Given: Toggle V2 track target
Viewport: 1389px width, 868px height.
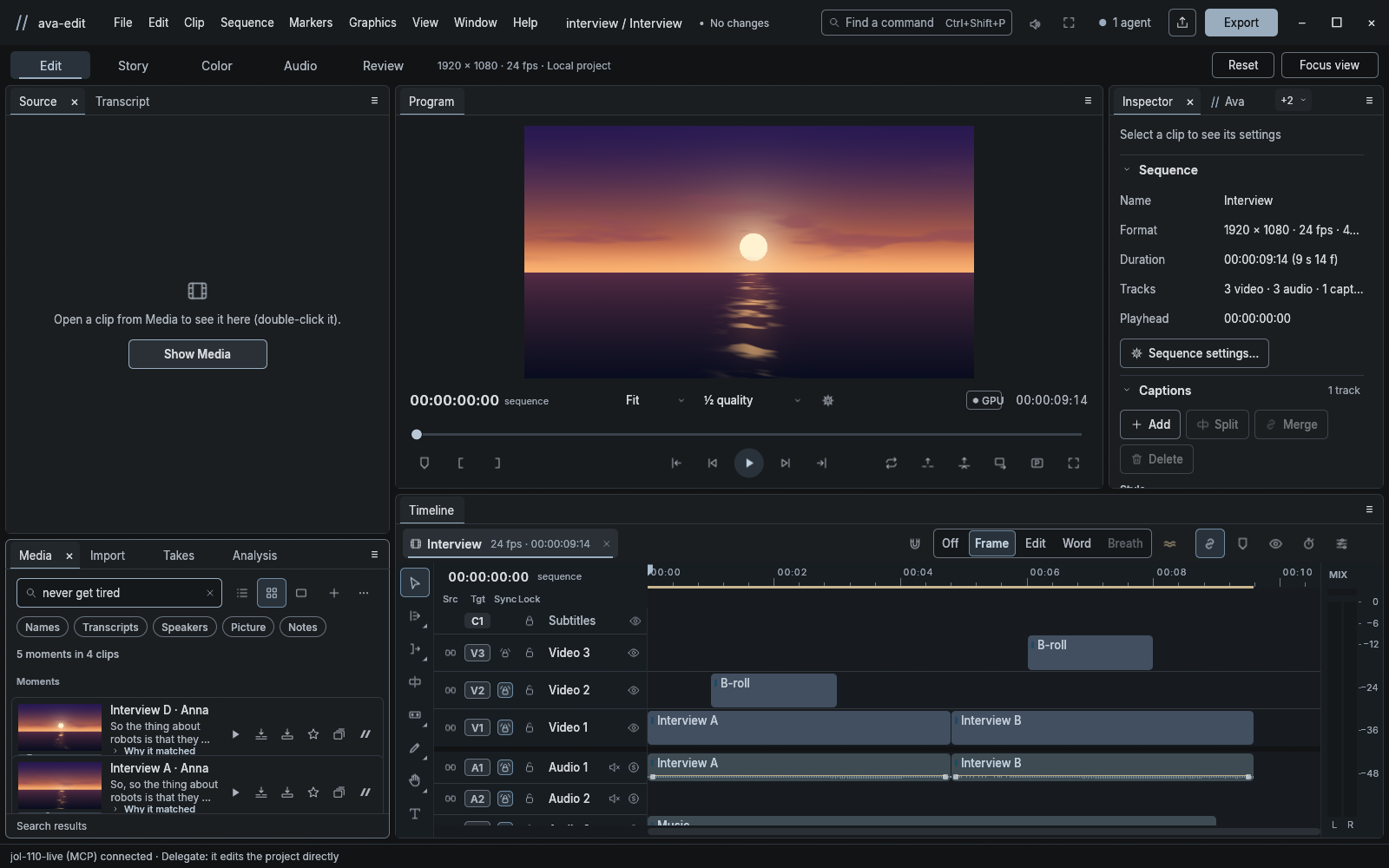Looking at the screenshot, I should pos(477,691).
